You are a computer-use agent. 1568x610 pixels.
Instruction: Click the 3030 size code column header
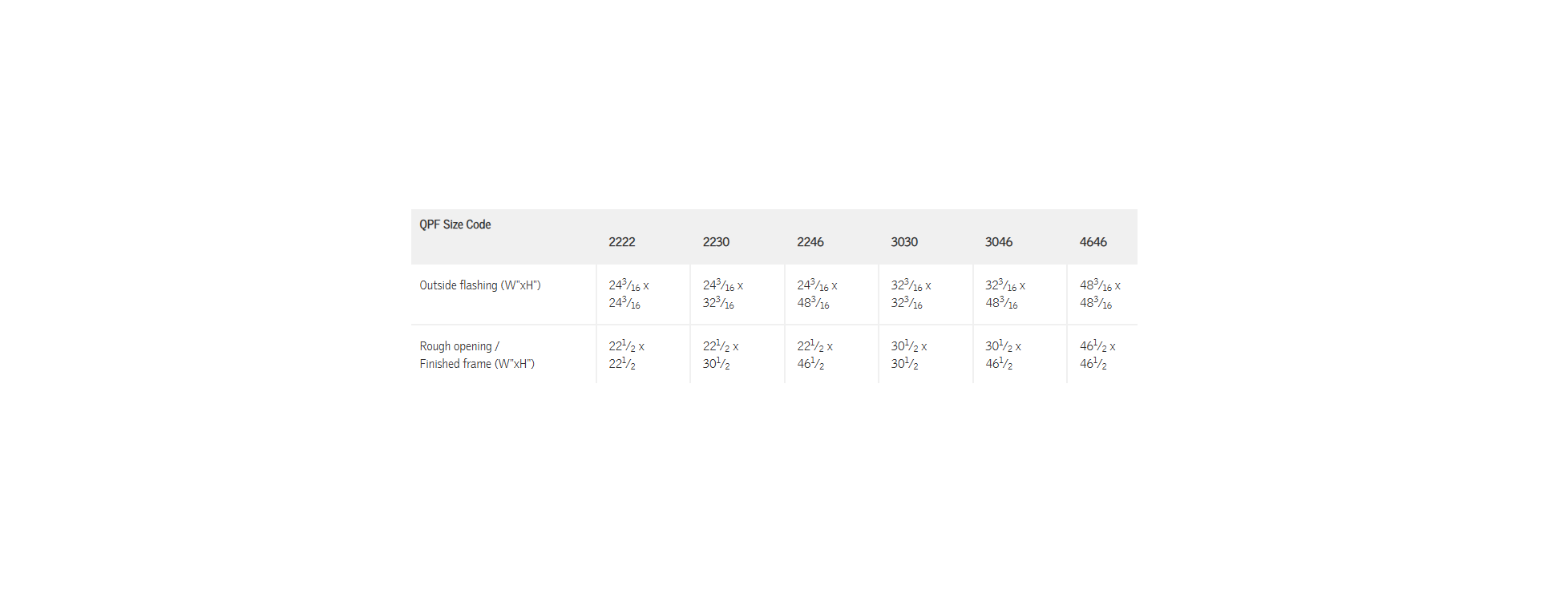pos(904,242)
